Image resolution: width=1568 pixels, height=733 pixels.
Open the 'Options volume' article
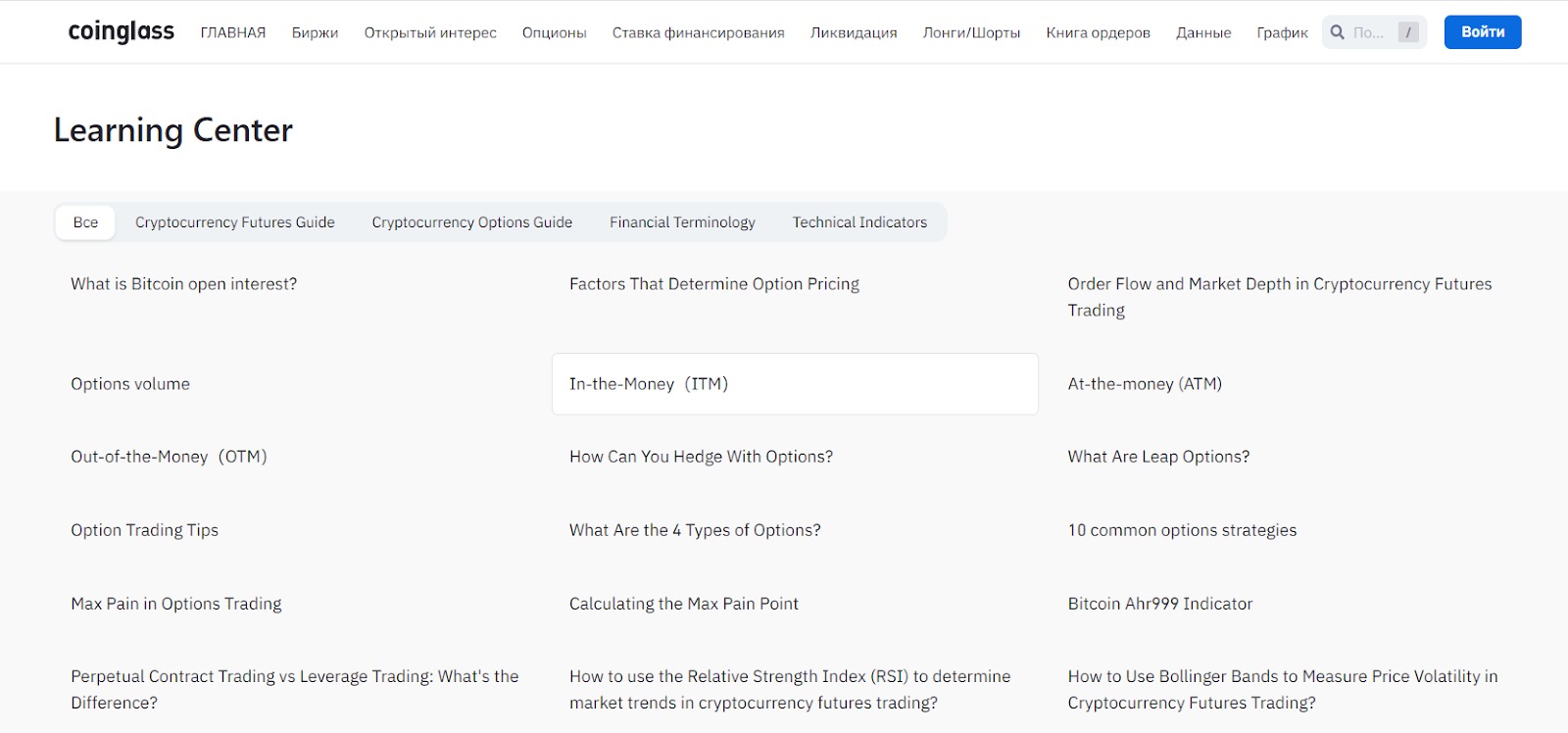130,384
